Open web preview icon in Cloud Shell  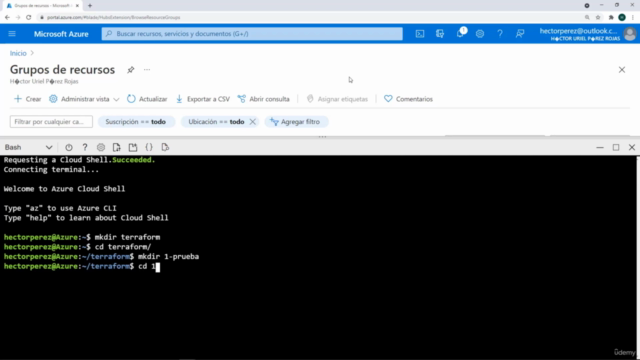tap(165, 147)
